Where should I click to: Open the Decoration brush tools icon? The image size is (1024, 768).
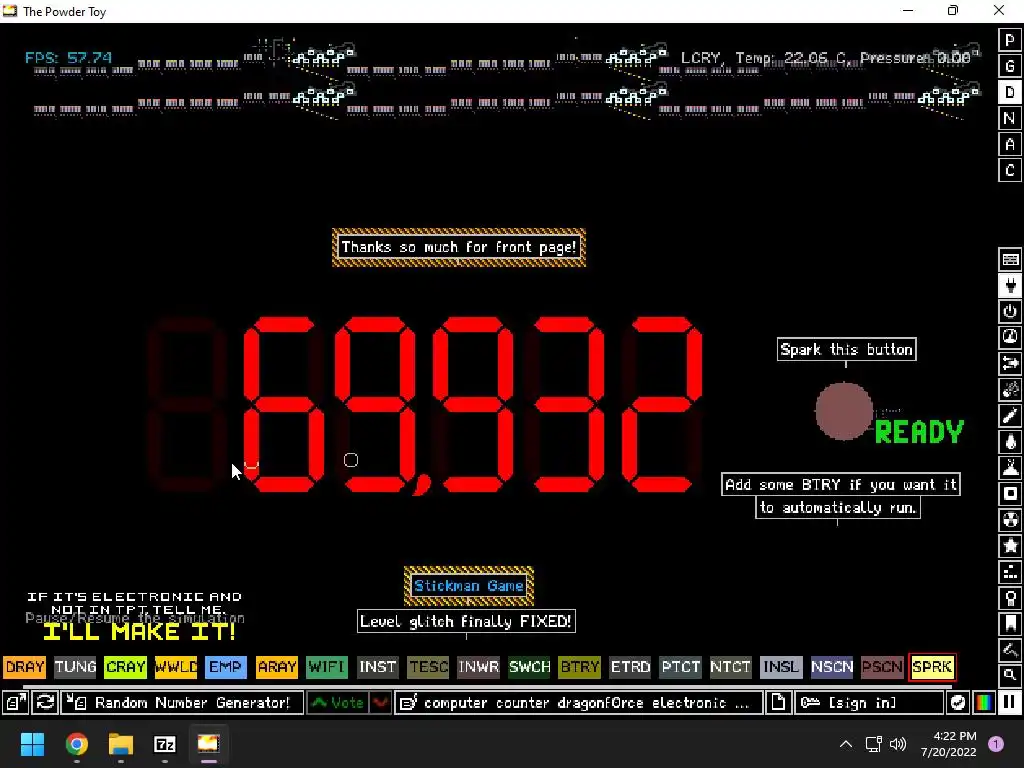pyautogui.click(x=1010, y=650)
